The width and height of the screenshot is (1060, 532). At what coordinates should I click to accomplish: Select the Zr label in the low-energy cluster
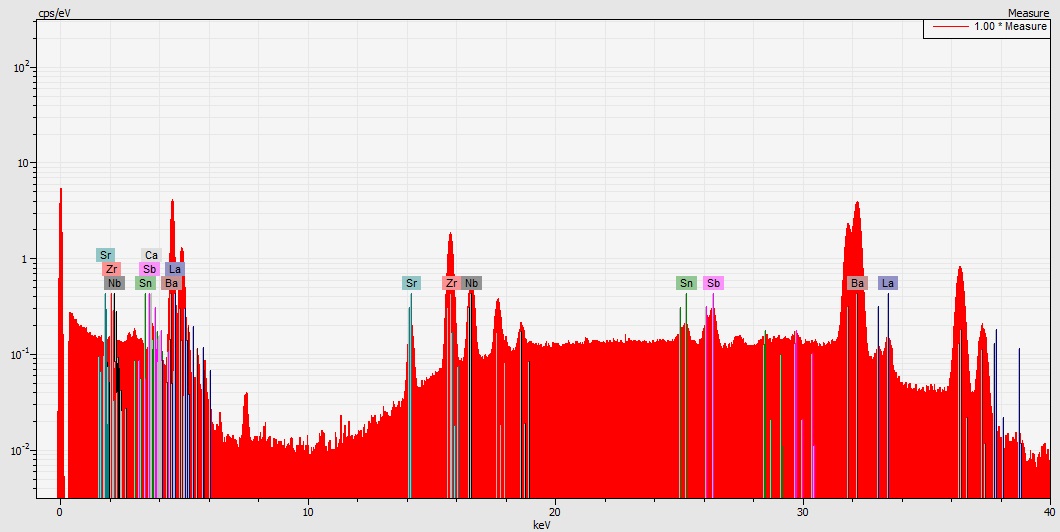[x=112, y=269]
